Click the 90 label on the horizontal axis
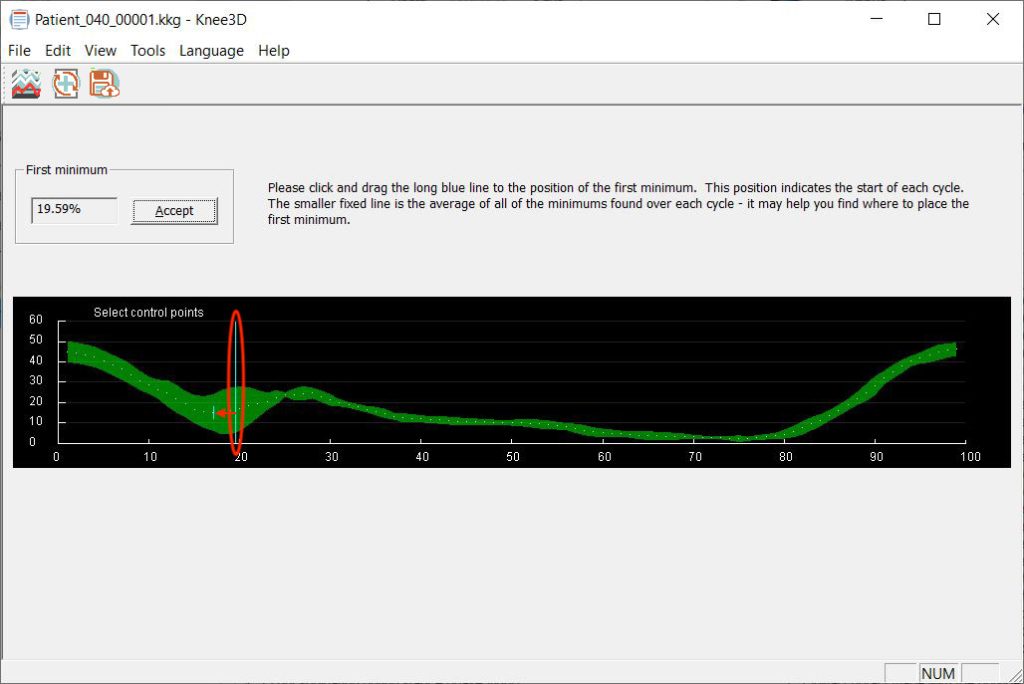This screenshot has width=1024, height=684. click(876, 457)
